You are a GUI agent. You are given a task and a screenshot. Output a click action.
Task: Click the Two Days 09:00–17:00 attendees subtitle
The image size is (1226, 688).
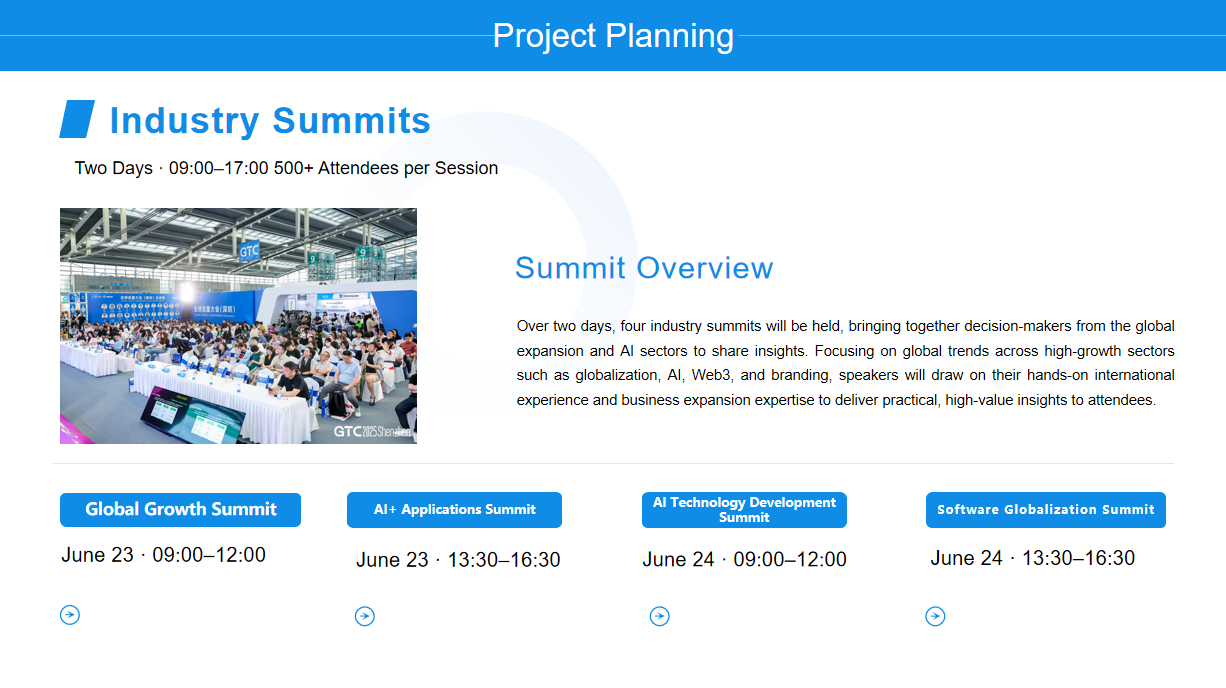click(x=286, y=168)
